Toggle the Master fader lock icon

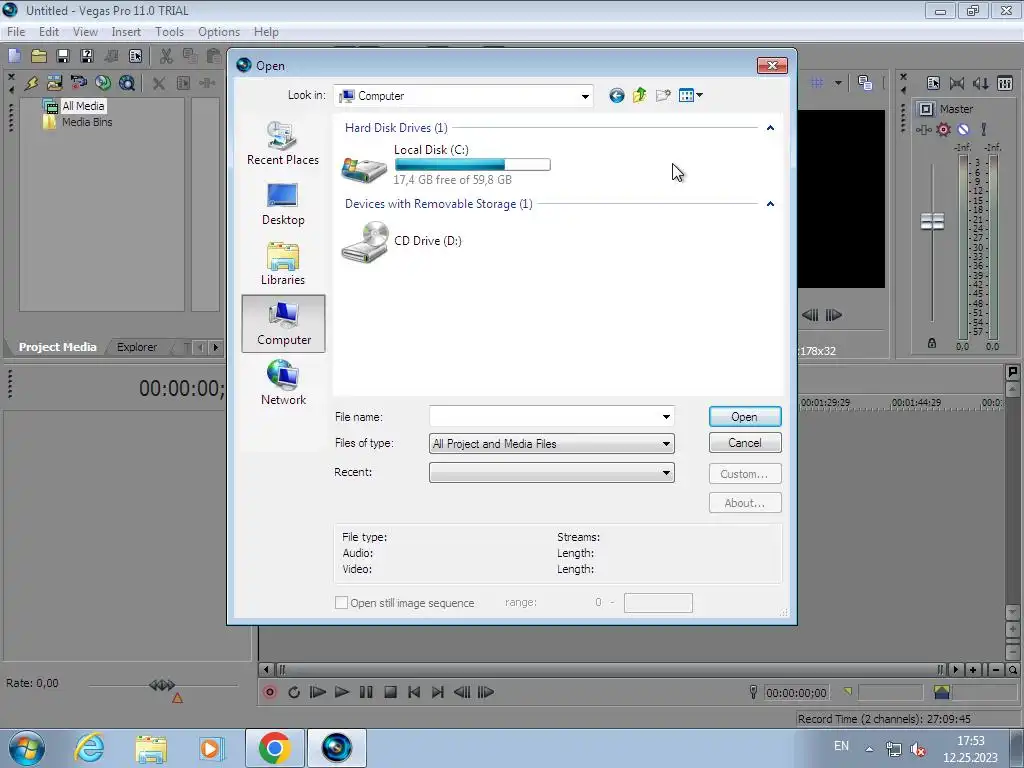[932, 344]
